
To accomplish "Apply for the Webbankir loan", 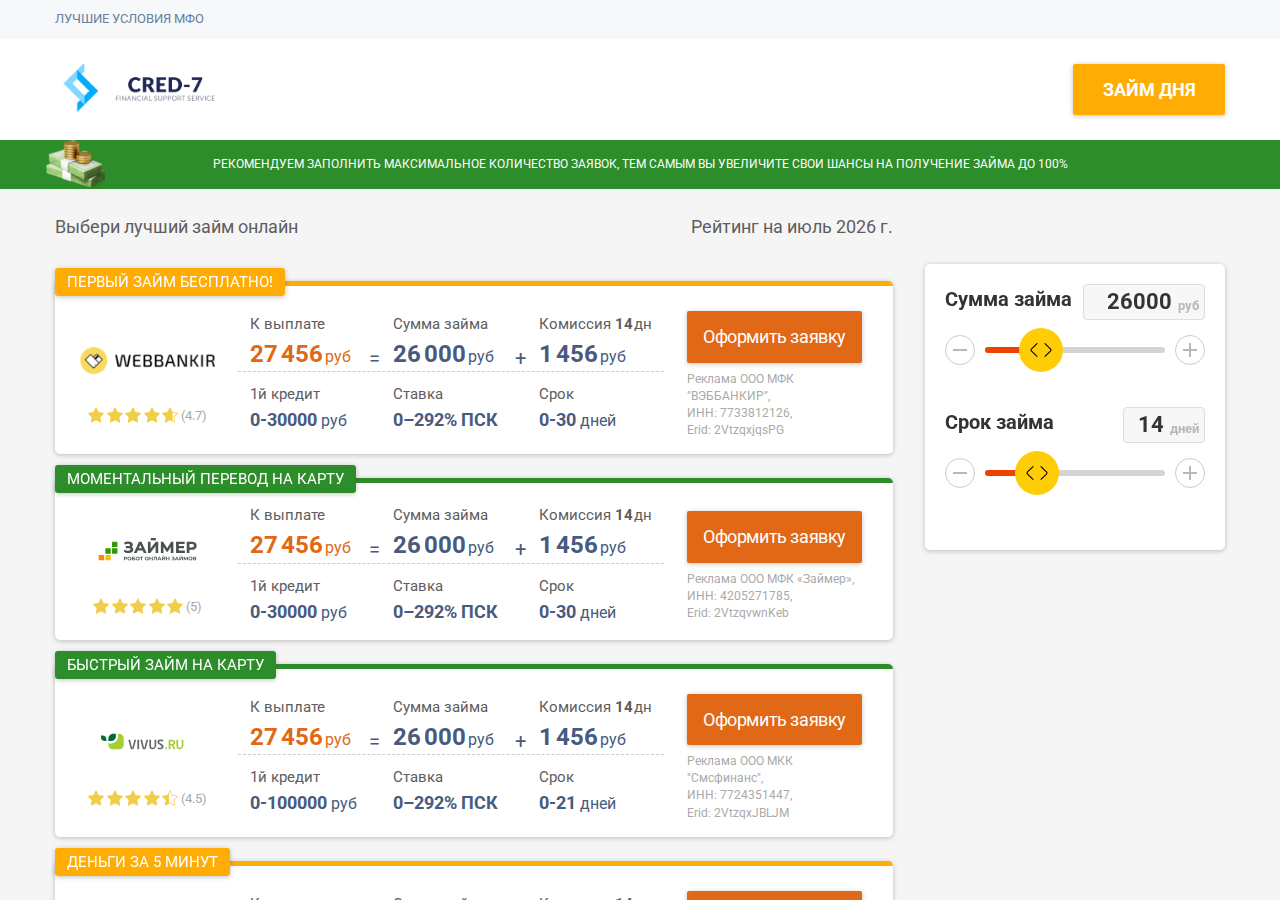I will pyautogui.click(x=774, y=337).
